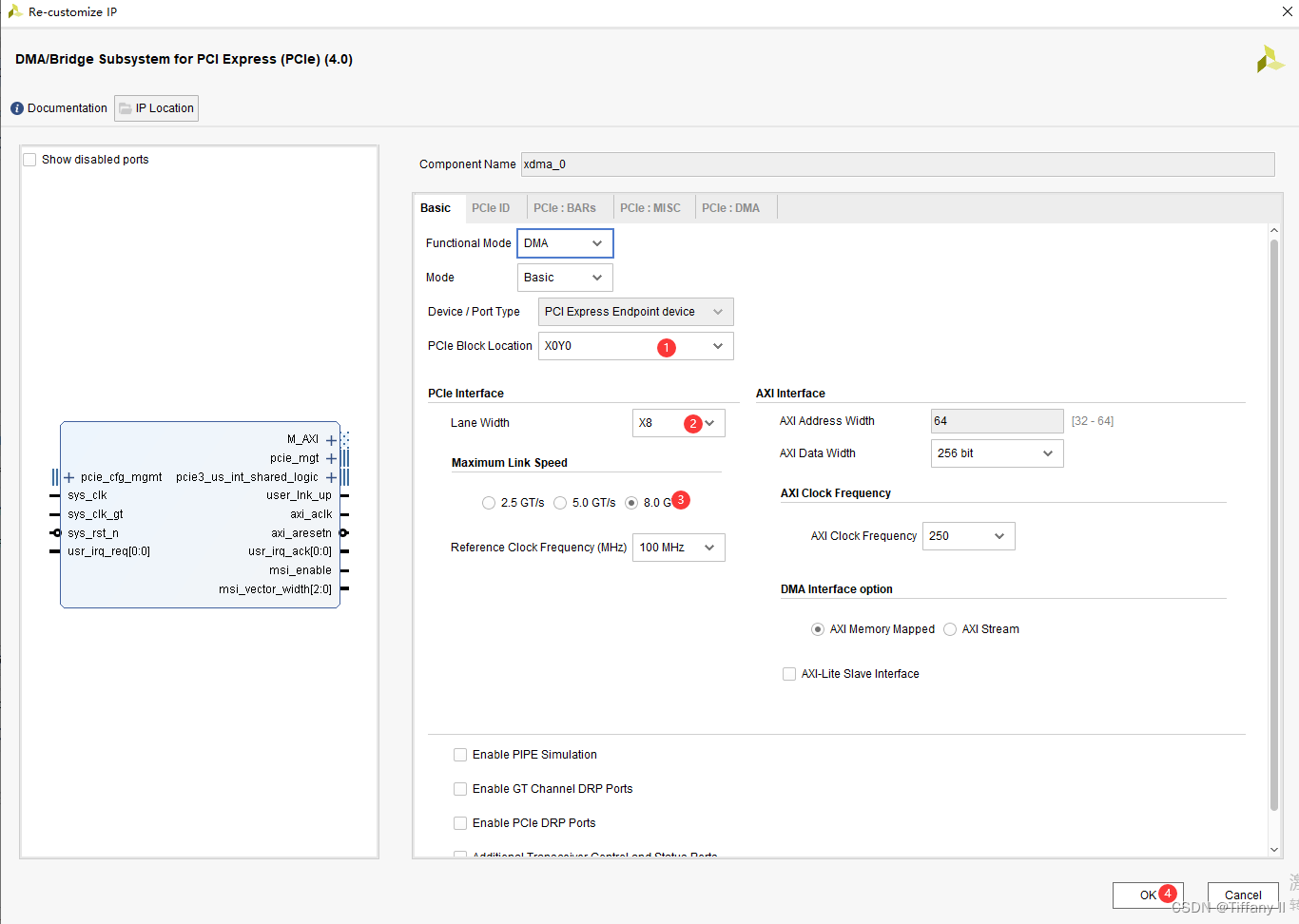Image resolution: width=1299 pixels, height=924 pixels.
Task: Switch to the PCIe : BARs tab
Action: tap(565, 208)
